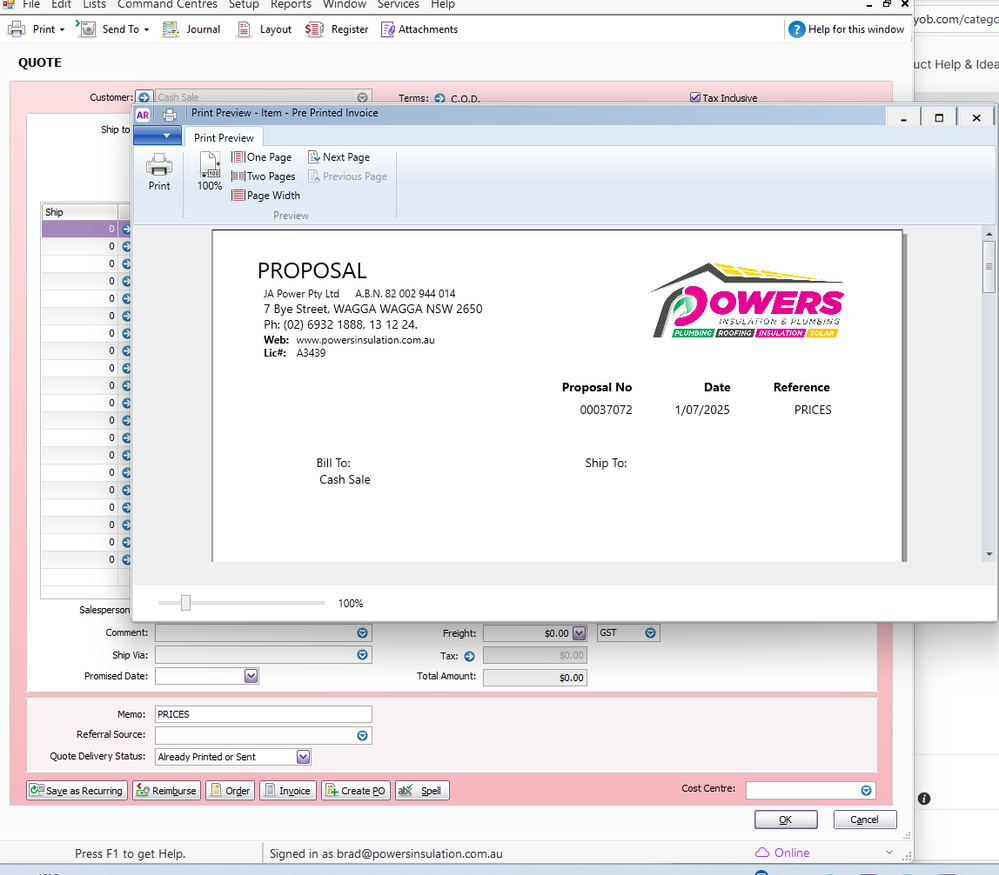
Task: Open Help for this window
Action: (846, 29)
